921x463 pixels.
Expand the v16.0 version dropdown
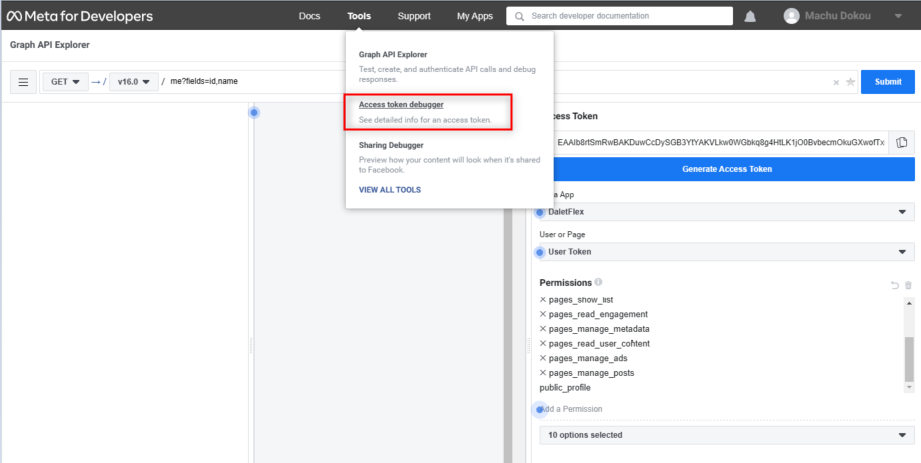(134, 82)
